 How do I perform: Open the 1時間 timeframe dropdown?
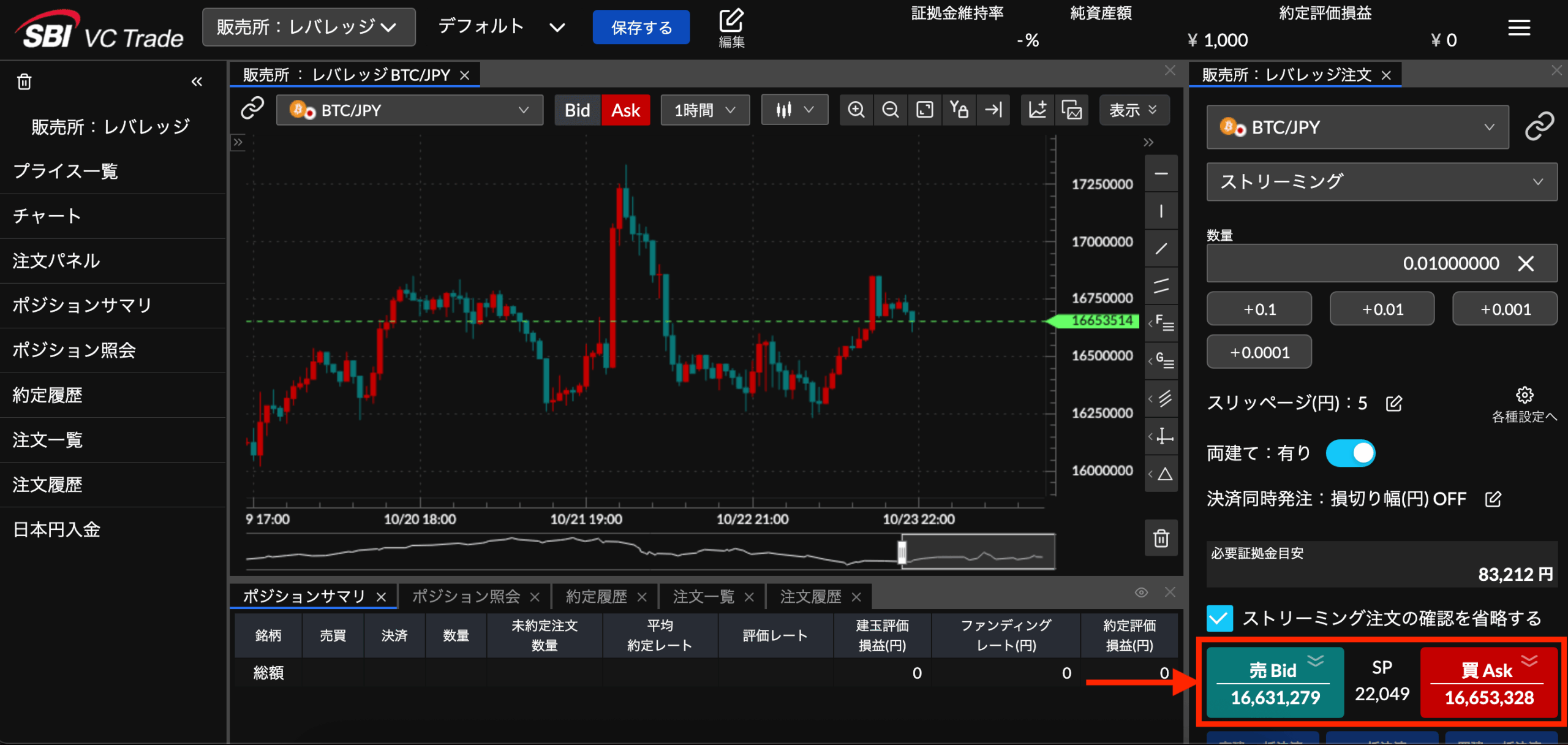(x=705, y=110)
